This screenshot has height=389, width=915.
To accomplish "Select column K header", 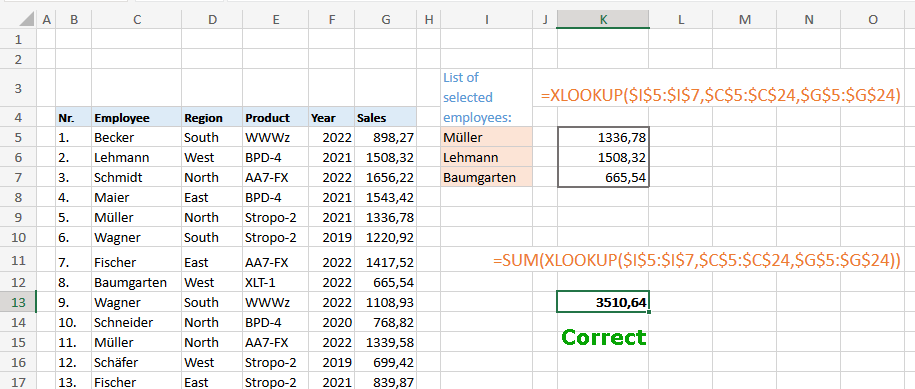I will (603, 19).
